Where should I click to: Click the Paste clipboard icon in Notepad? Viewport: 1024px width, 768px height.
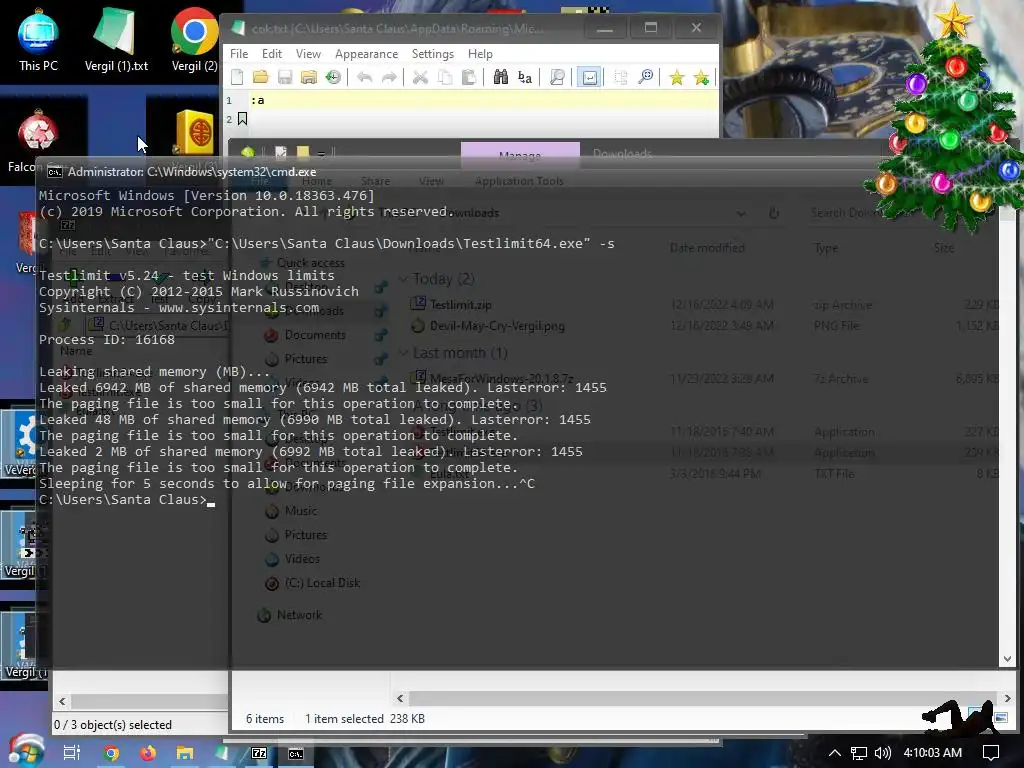(x=469, y=78)
